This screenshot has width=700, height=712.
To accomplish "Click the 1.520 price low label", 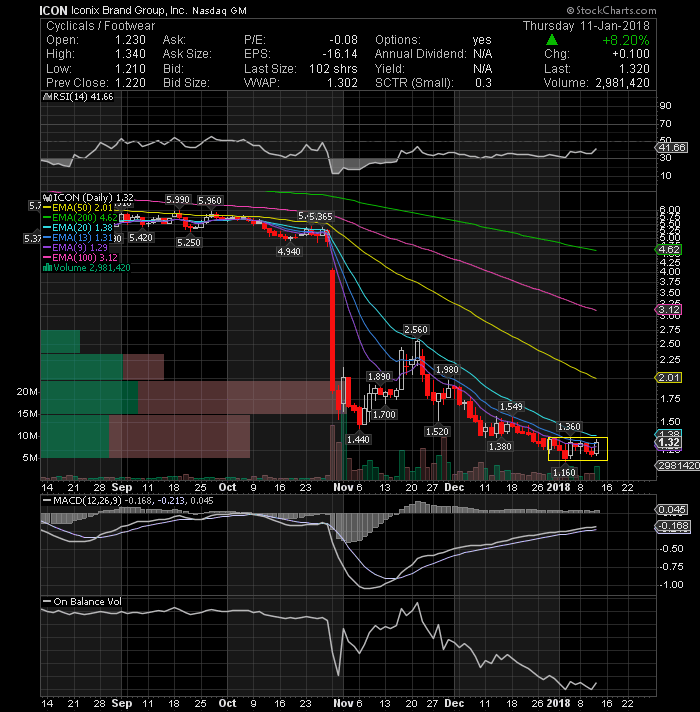I will coord(437,431).
